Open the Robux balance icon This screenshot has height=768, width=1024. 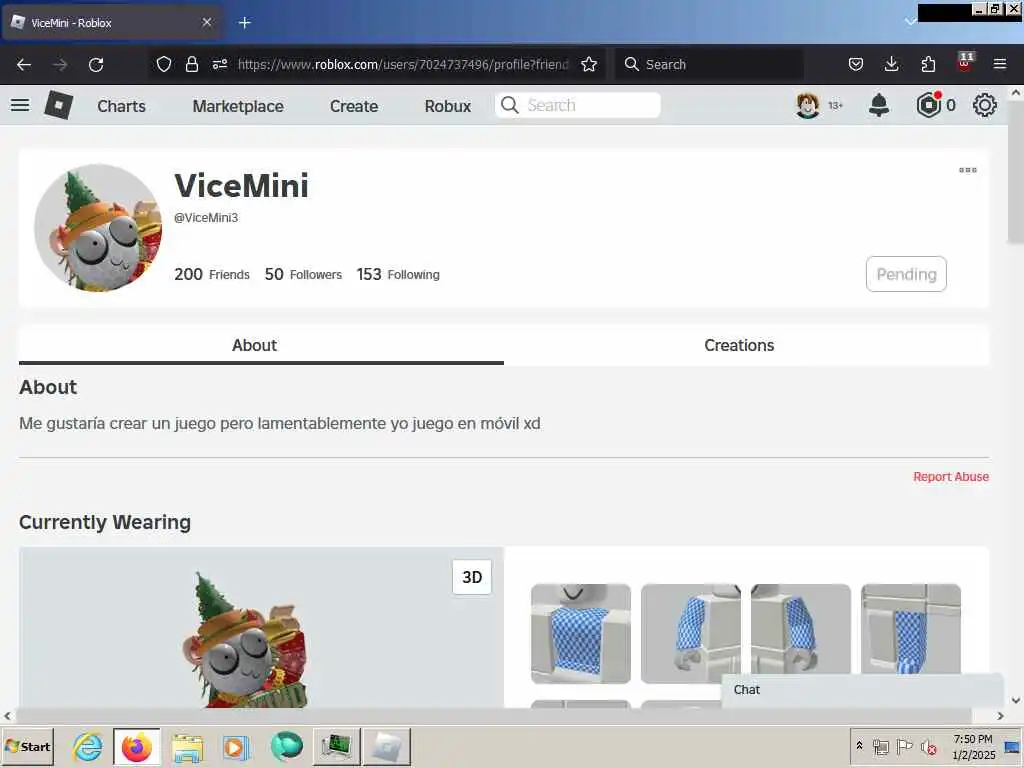pos(929,105)
